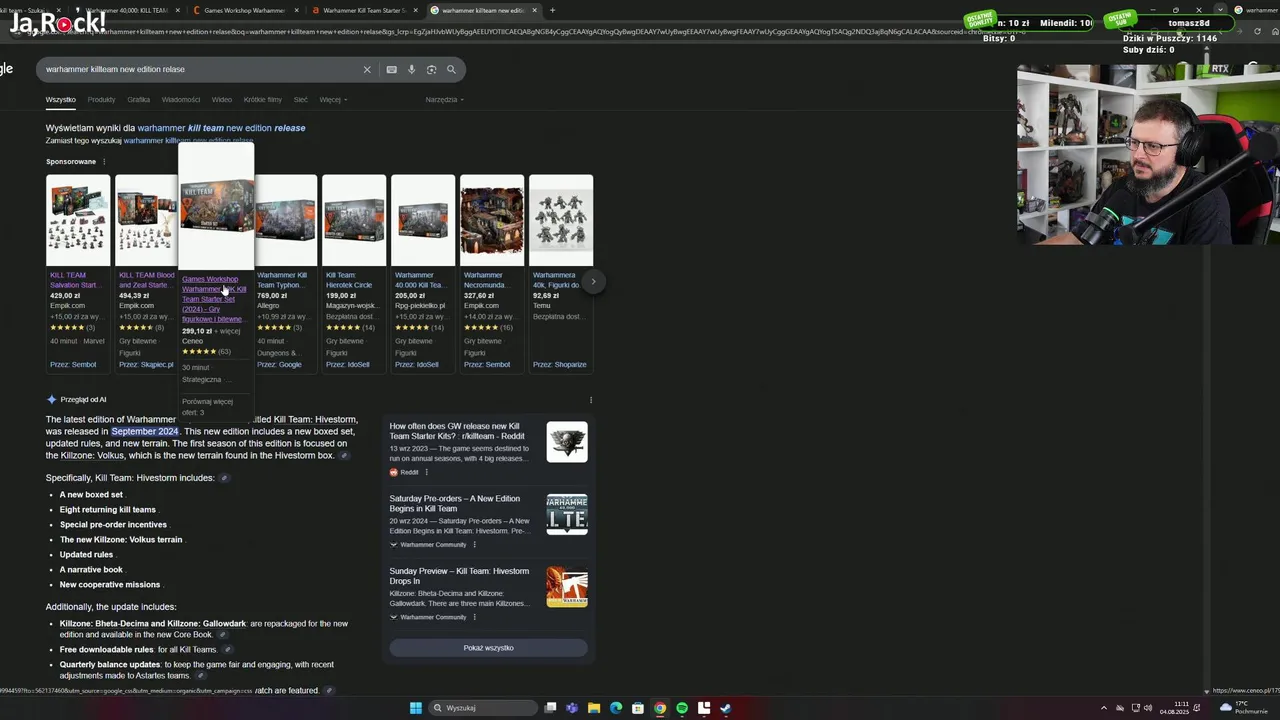Open 'Saturday Pre-orders – A New Edition Begins' article

[x=455, y=503]
